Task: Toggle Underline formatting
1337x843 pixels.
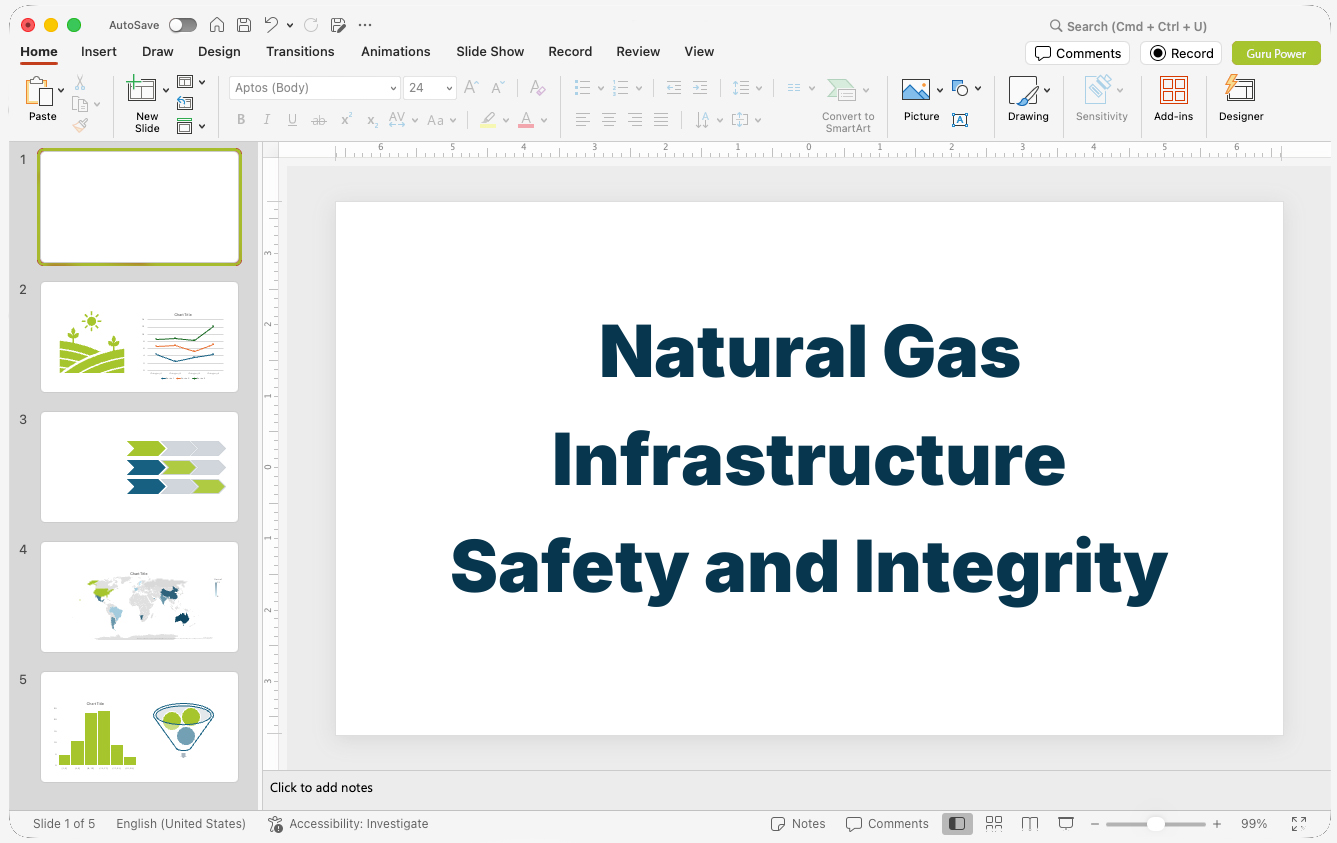Action: pos(292,120)
